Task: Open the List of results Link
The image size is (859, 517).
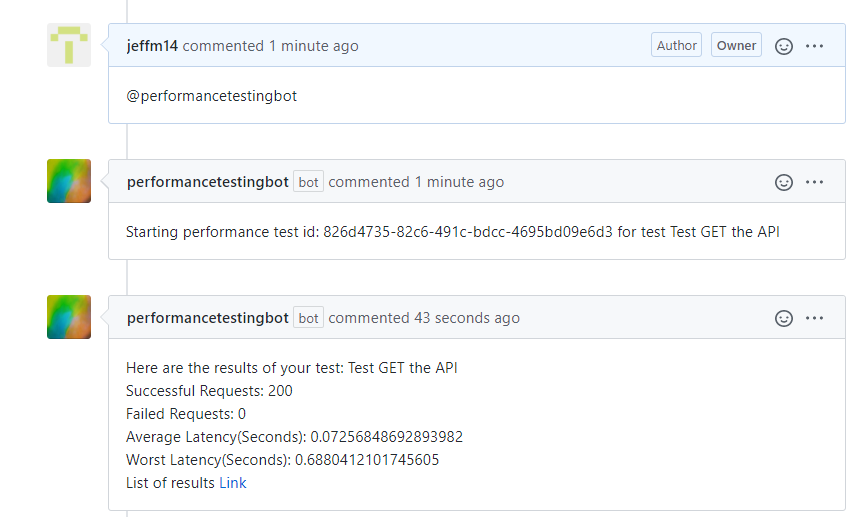Action: pyautogui.click(x=233, y=482)
